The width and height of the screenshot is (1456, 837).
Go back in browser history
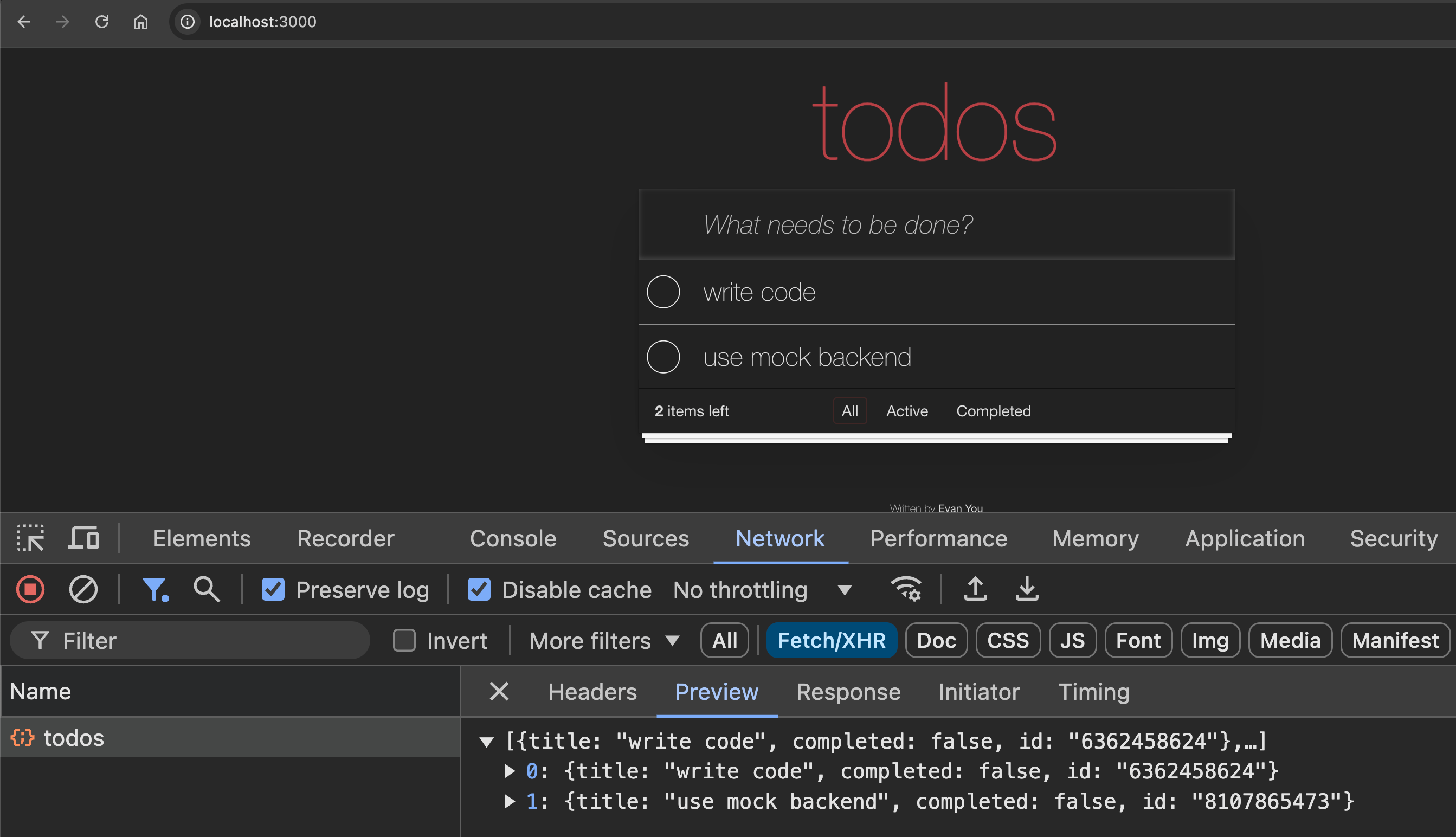(x=23, y=22)
